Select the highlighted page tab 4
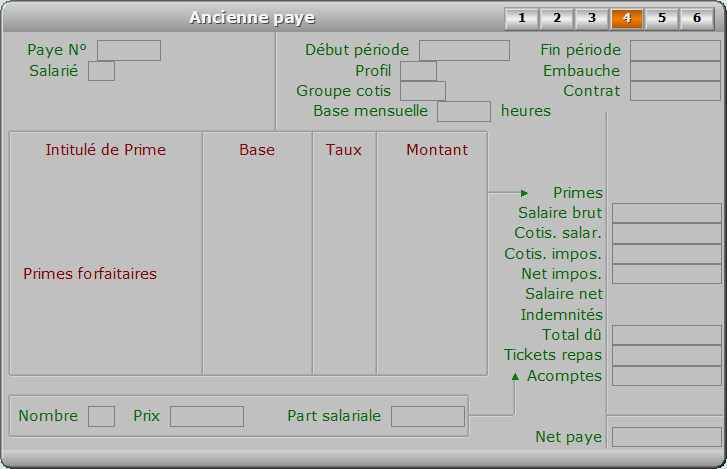Image resolution: width=727 pixels, height=469 pixels. point(627,19)
